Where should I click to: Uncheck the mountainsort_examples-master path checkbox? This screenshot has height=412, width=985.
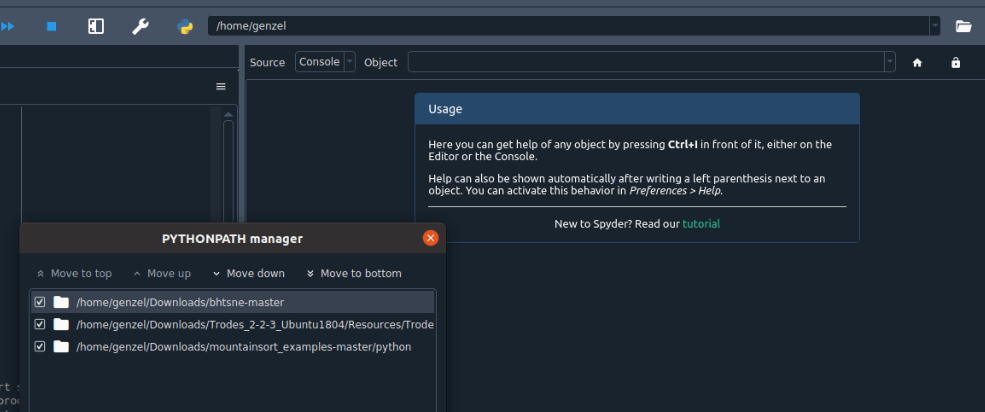(x=40, y=347)
